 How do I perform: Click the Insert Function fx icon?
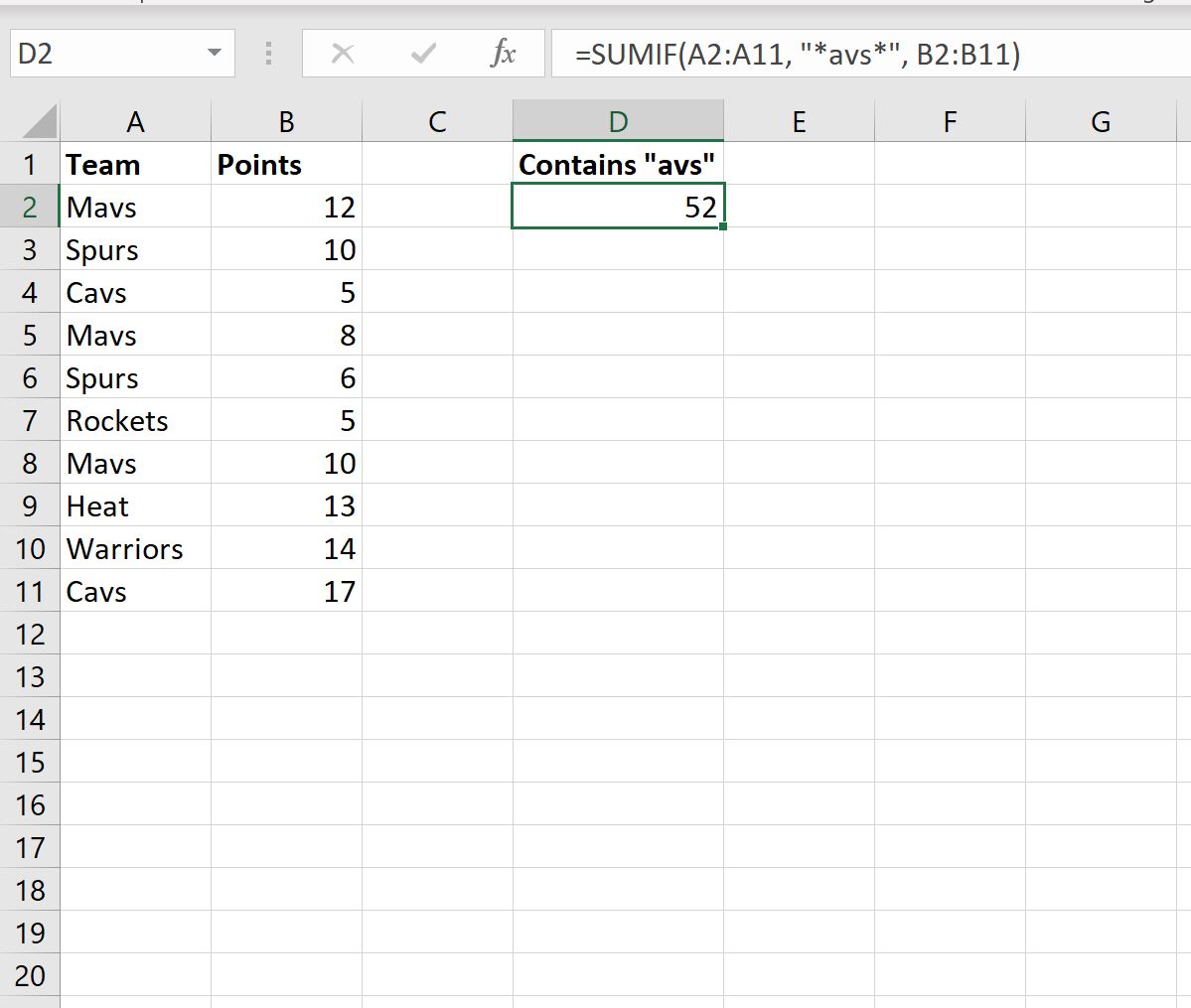[x=502, y=55]
